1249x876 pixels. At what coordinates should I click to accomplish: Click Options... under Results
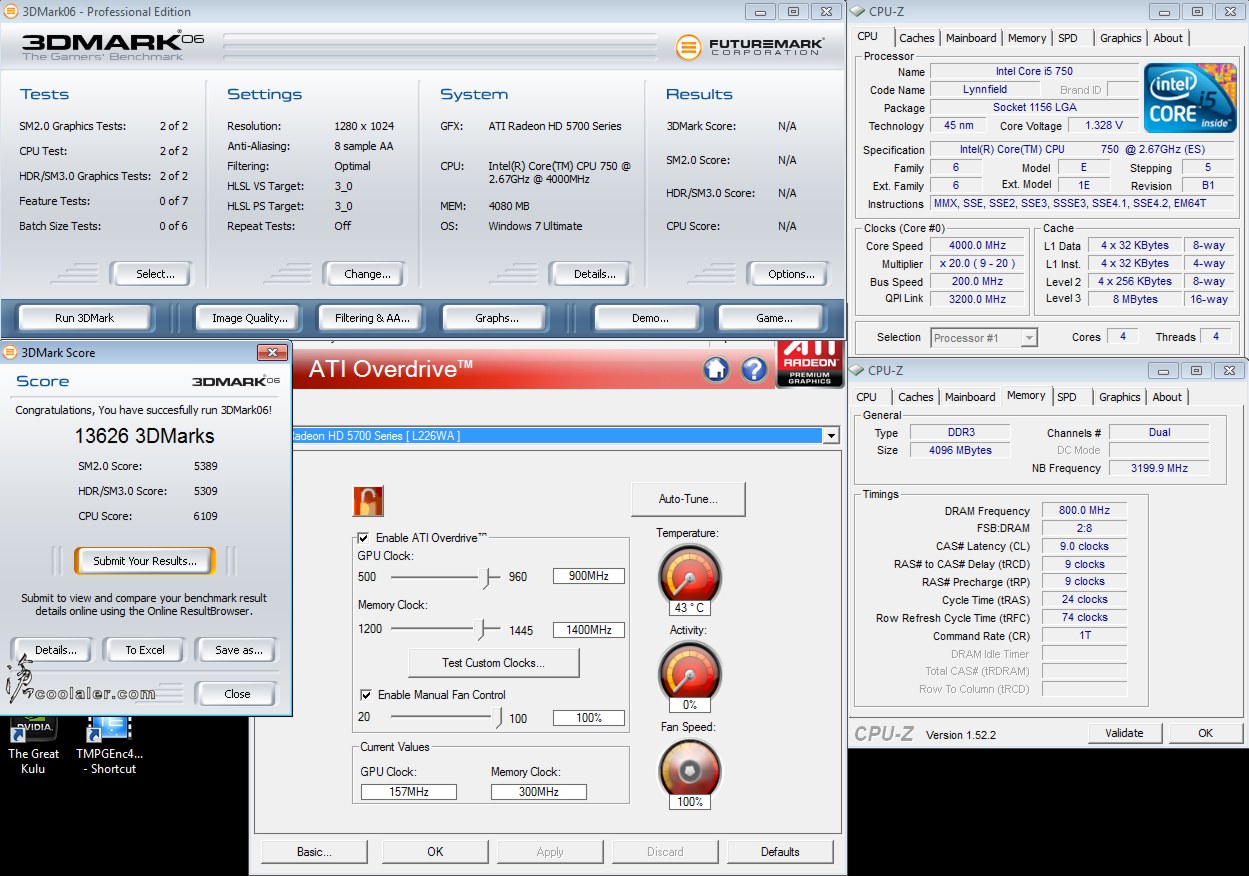click(791, 274)
